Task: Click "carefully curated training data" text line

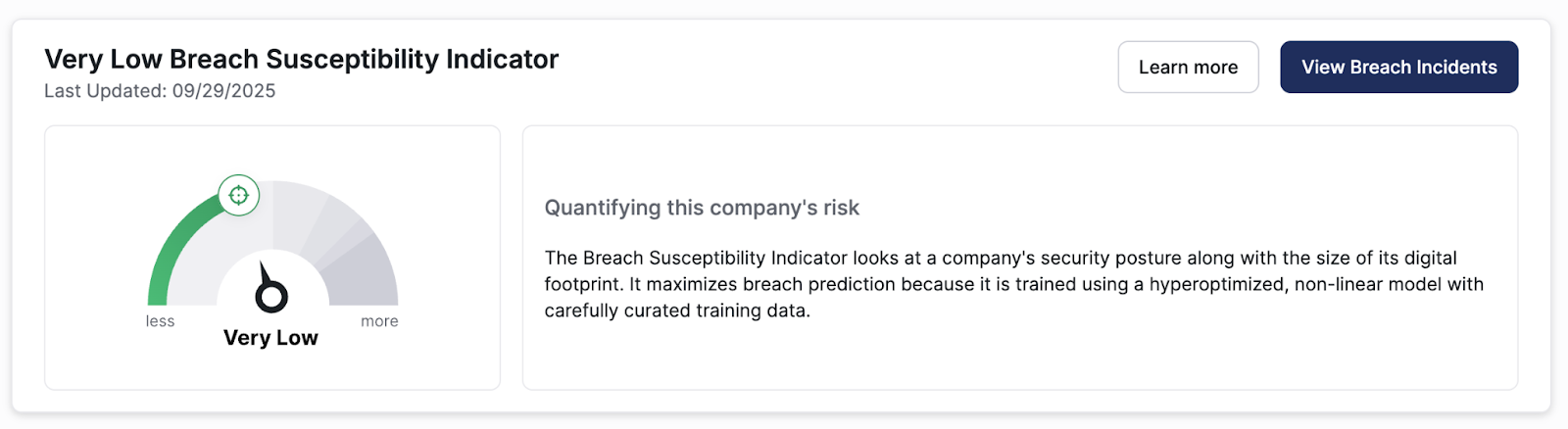Action: pos(677,310)
